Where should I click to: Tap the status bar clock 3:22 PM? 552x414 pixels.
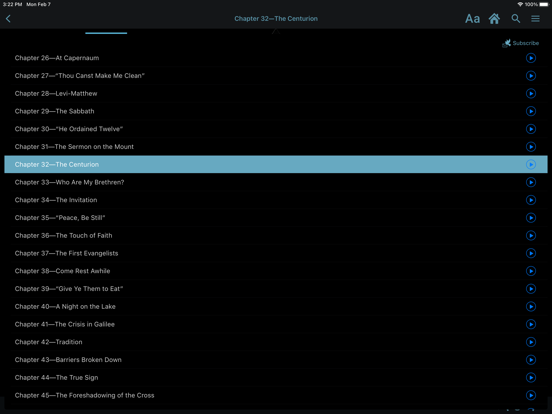(x=13, y=4)
